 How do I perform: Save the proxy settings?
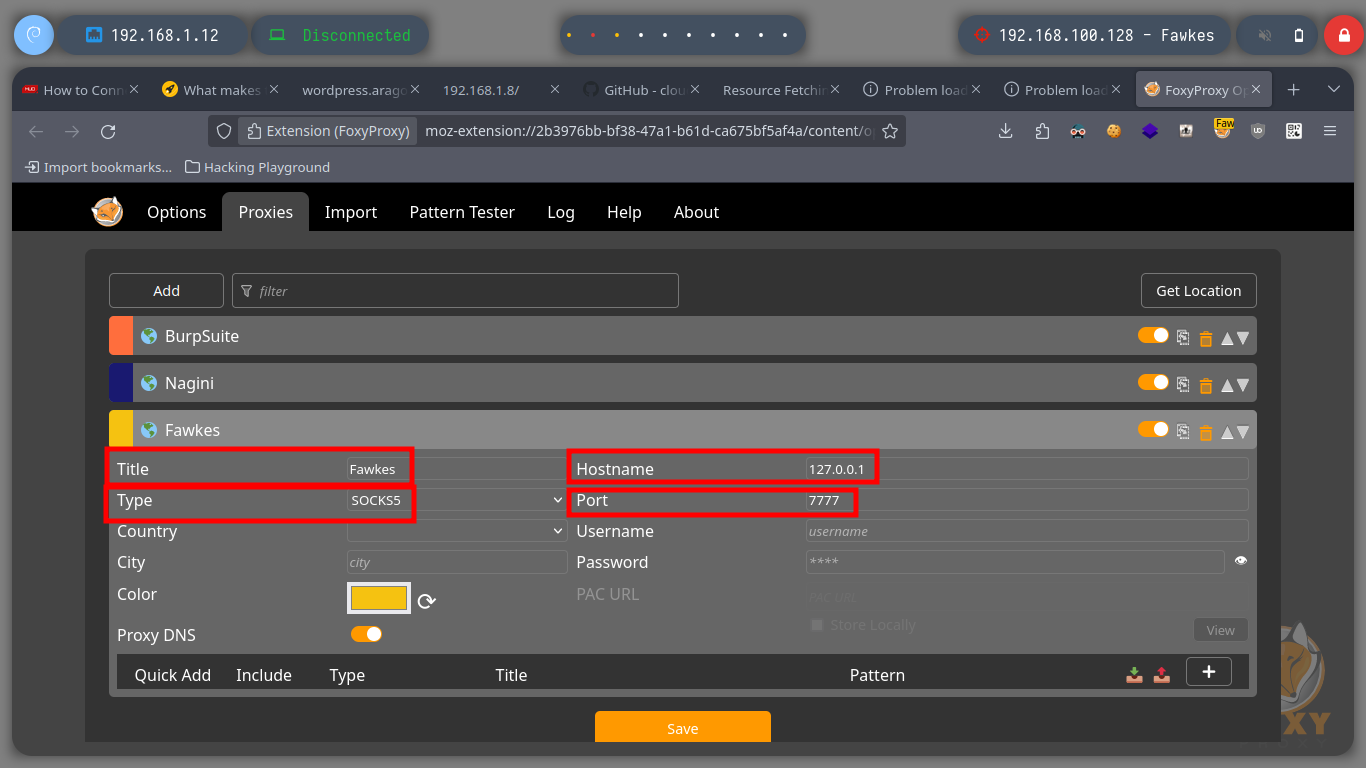click(x=683, y=727)
